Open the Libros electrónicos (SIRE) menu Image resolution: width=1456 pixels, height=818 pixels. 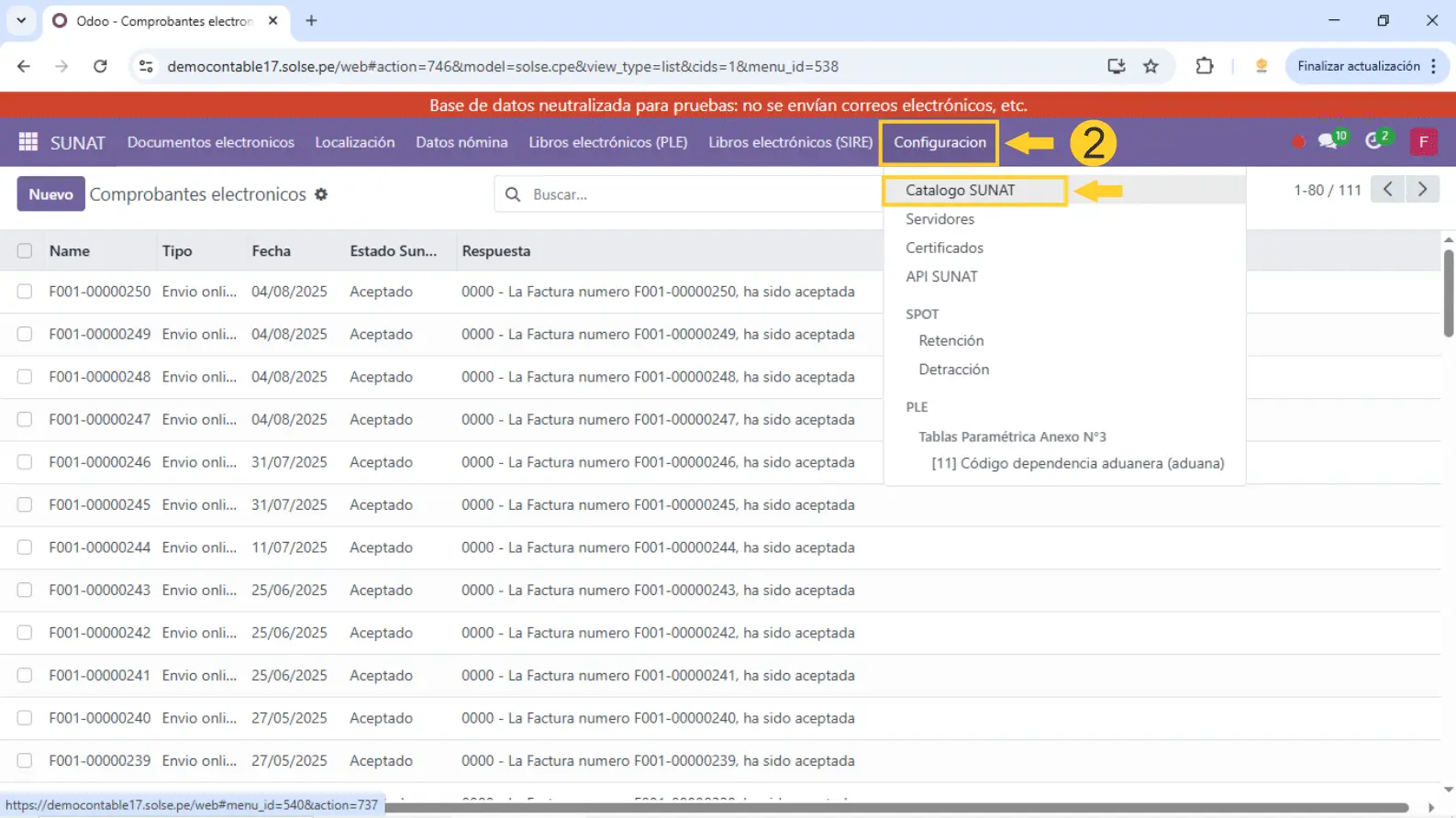coord(790,142)
